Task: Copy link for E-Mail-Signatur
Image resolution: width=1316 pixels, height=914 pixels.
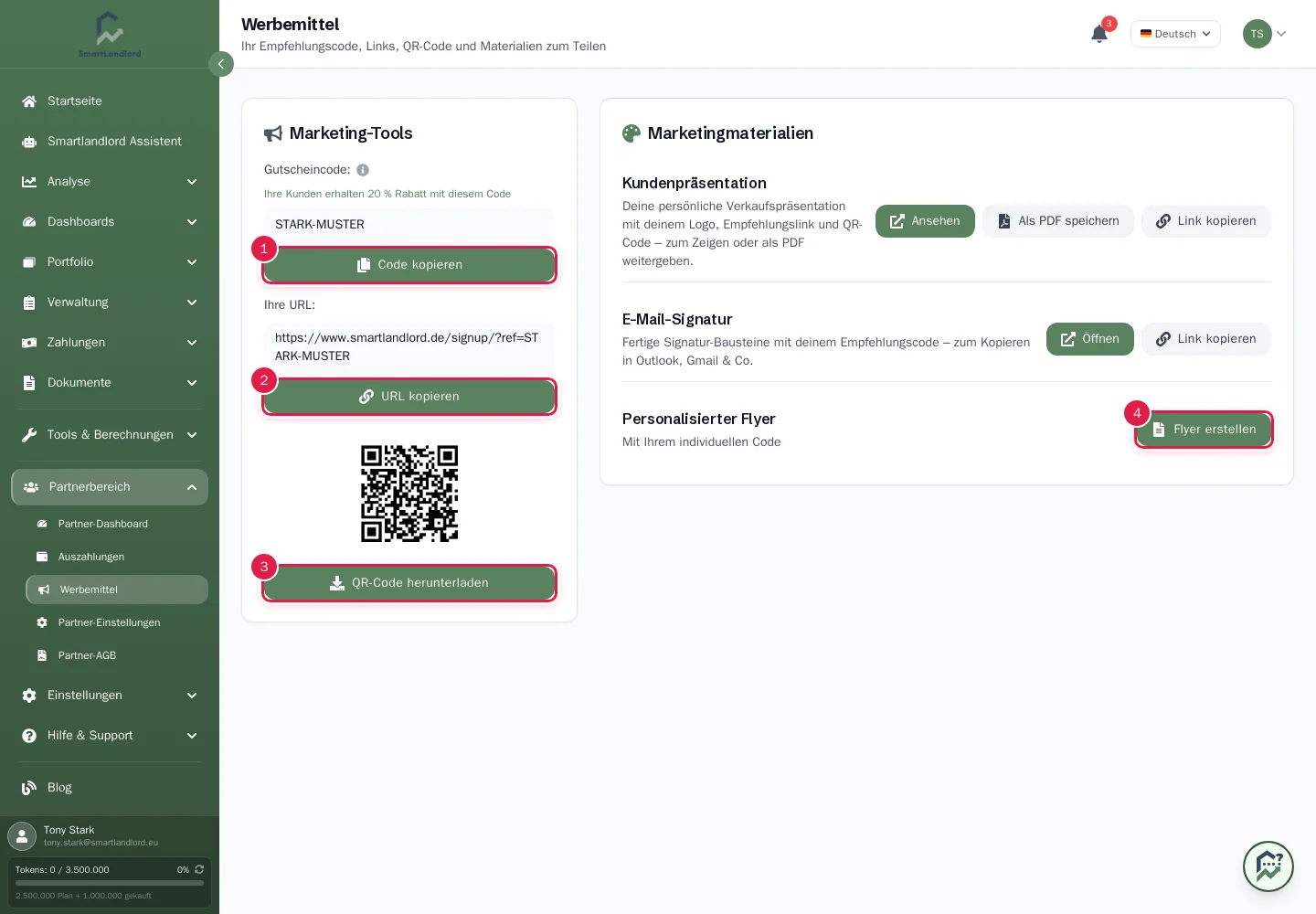Action: [x=1206, y=339]
